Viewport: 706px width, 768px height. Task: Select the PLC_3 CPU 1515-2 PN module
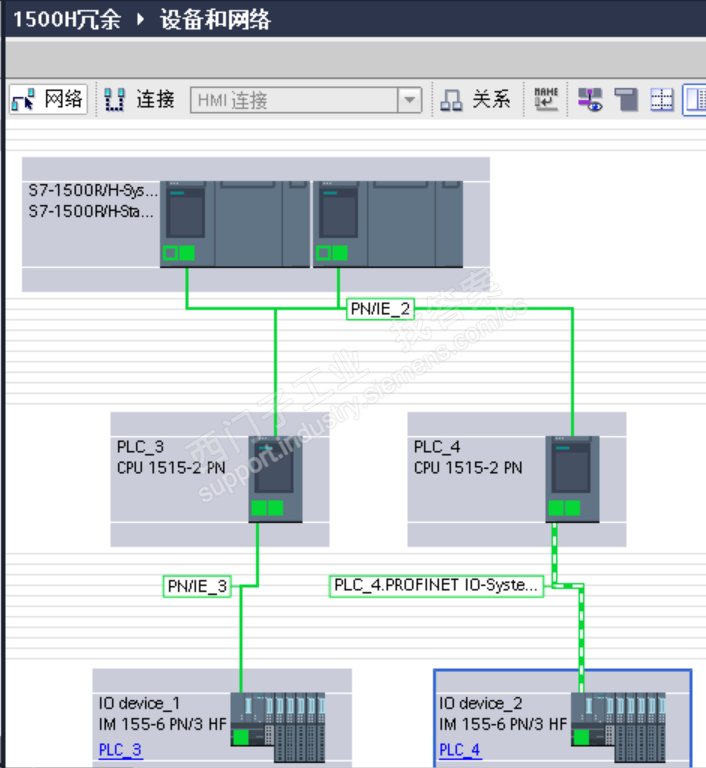275,479
